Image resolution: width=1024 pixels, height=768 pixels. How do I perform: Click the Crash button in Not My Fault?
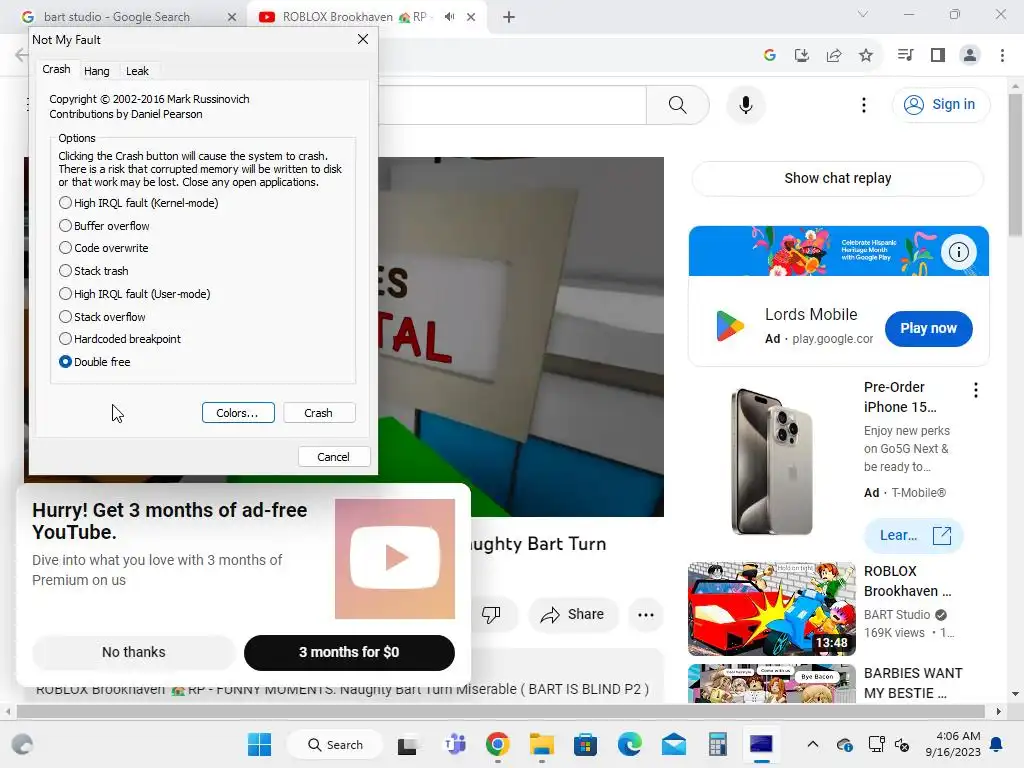click(x=319, y=413)
